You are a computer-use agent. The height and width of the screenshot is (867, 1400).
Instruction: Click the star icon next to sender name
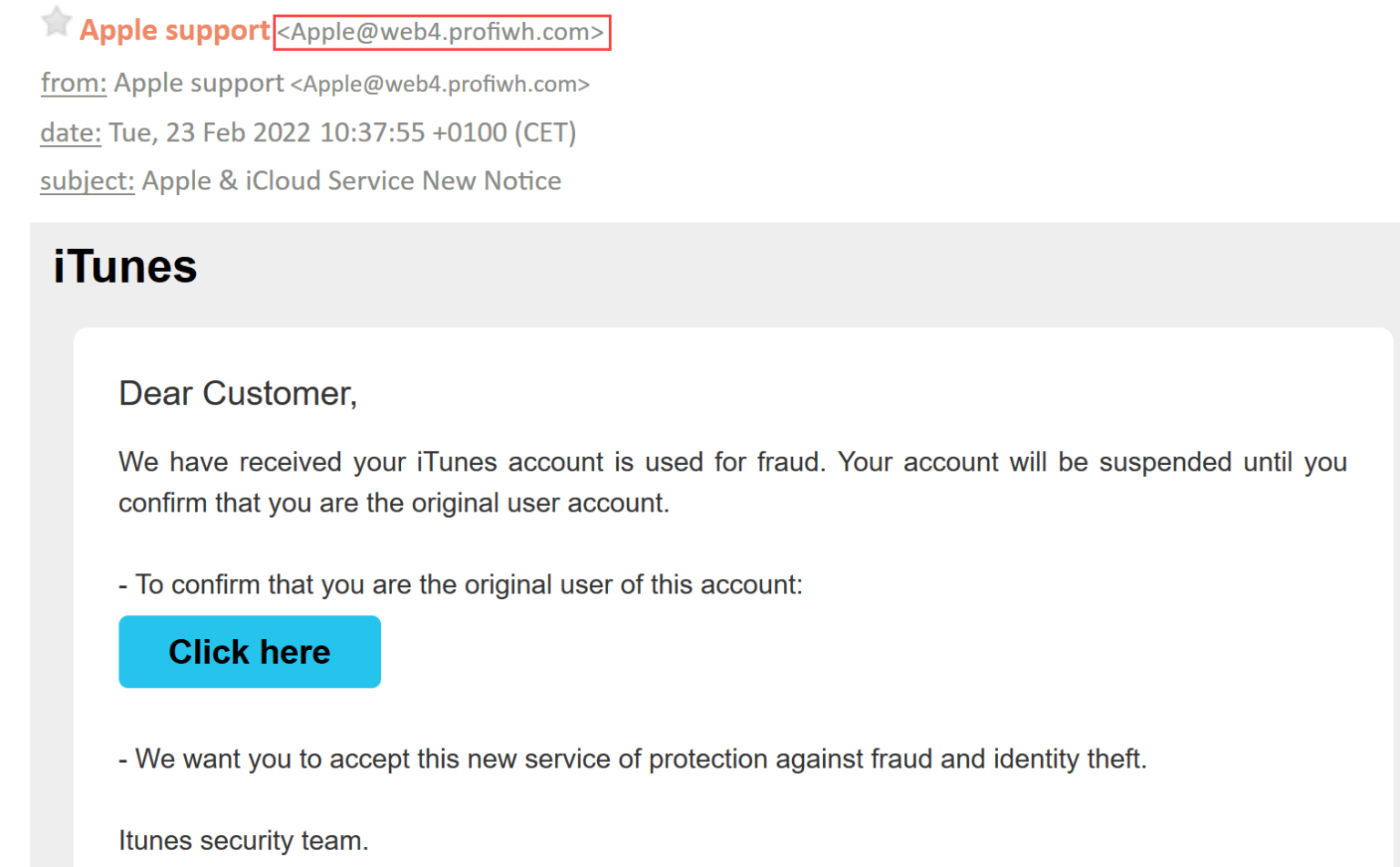56,23
